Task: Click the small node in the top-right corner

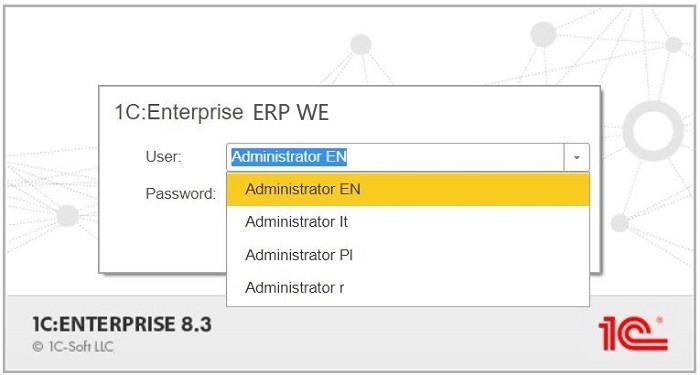Action: coord(674,45)
